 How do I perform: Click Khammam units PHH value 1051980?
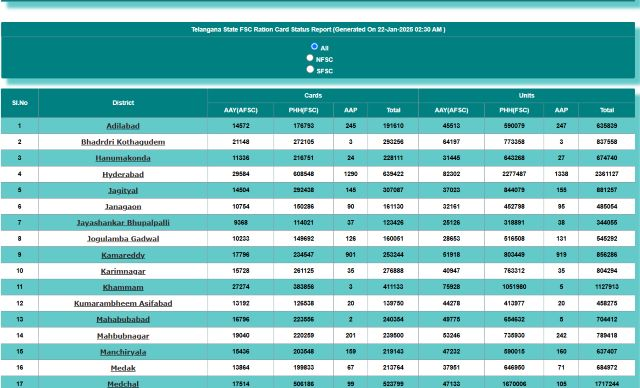point(514,287)
